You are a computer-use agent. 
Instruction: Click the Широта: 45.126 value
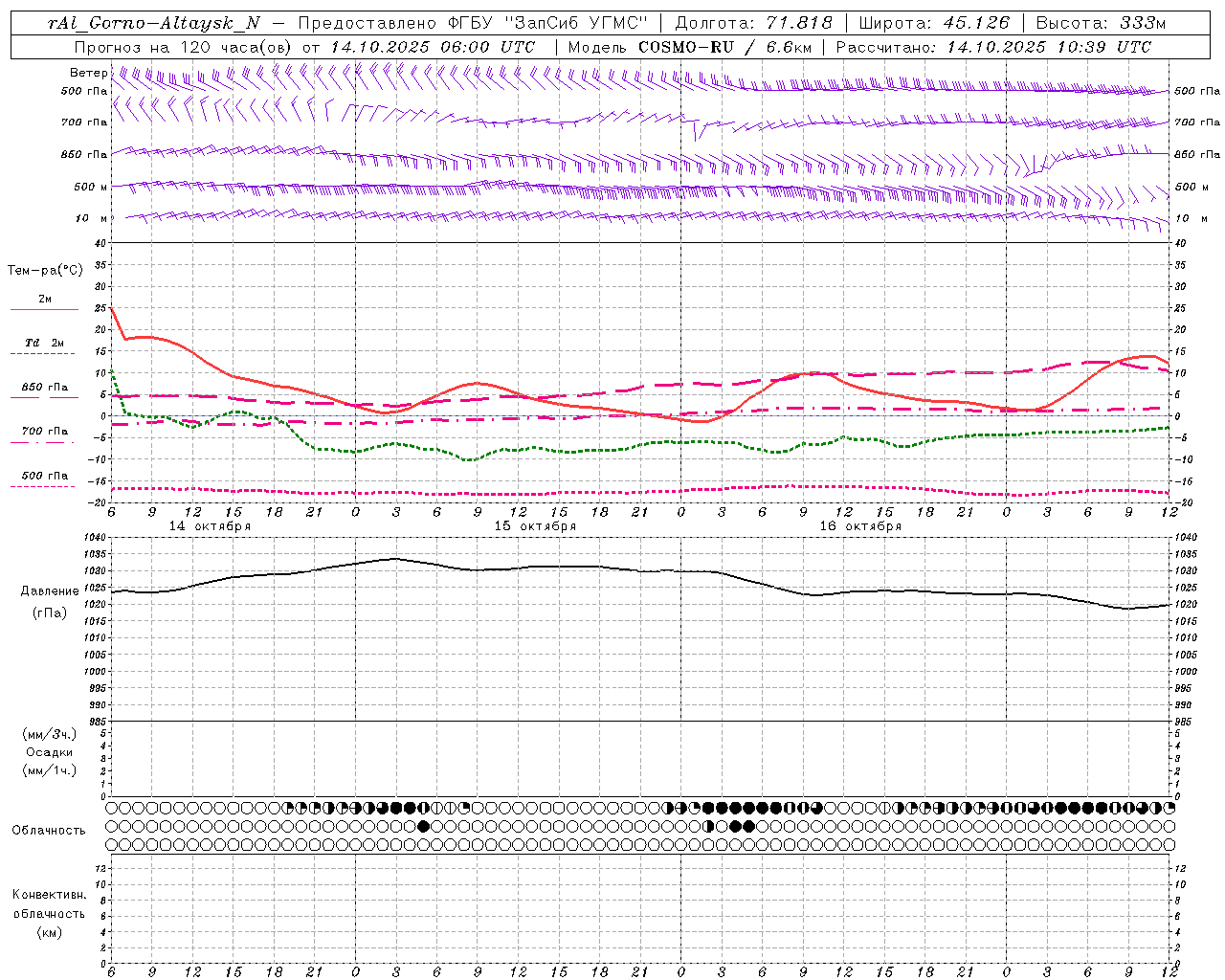click(934, 24)
